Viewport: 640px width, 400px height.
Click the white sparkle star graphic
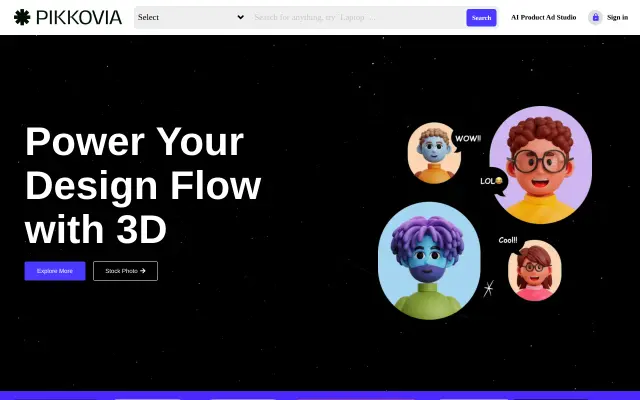tap(489, 288)
